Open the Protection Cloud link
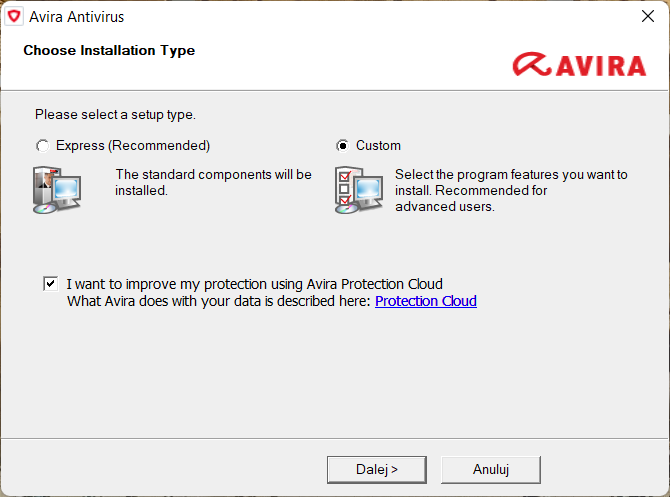This screenshot has height=497, width=670. click(x=425, y=301)
